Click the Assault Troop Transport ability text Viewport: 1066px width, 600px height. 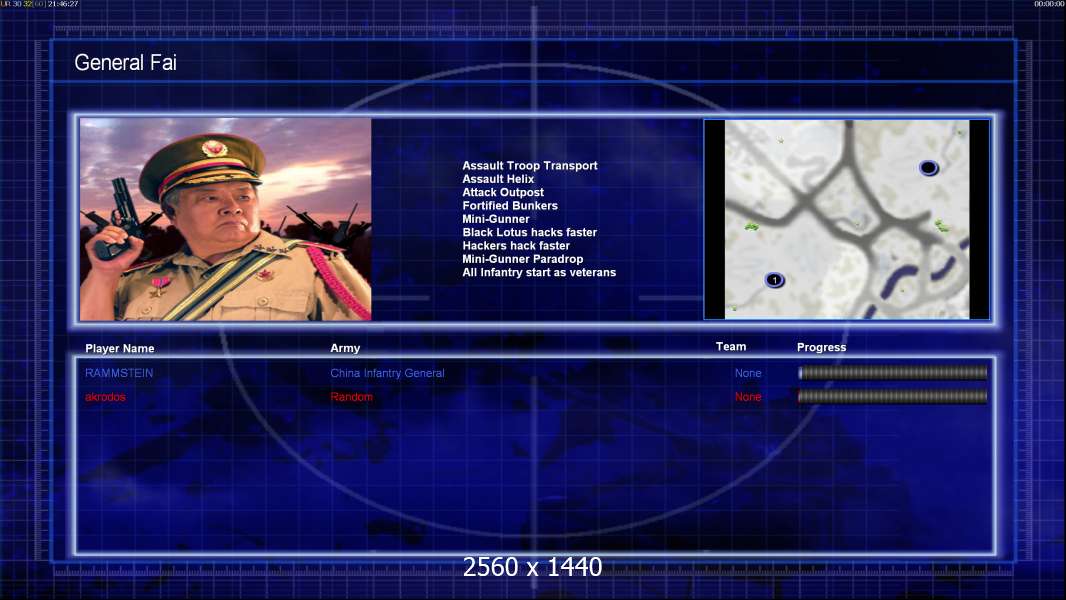(x=529, y=166)
